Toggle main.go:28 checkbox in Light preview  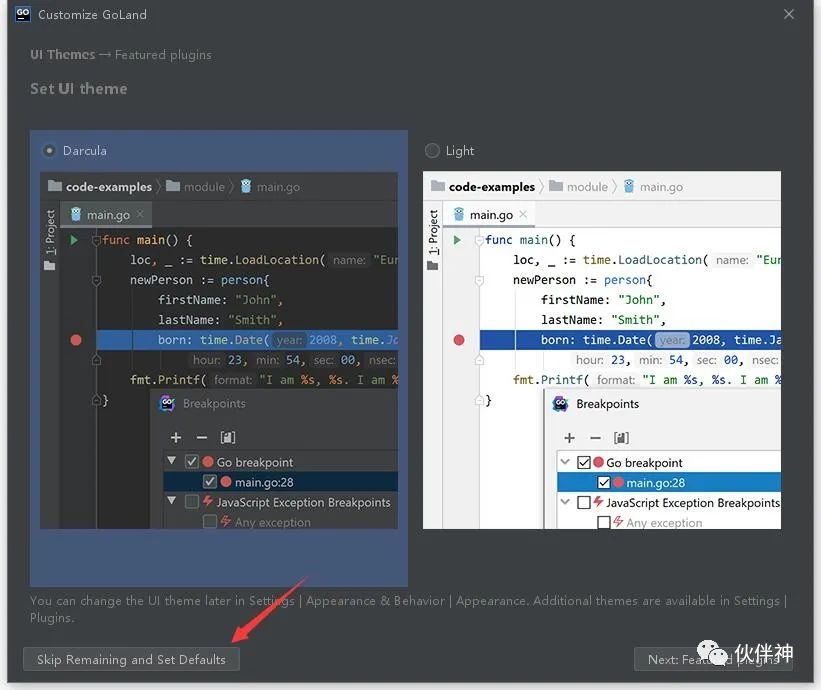(604, 482)
